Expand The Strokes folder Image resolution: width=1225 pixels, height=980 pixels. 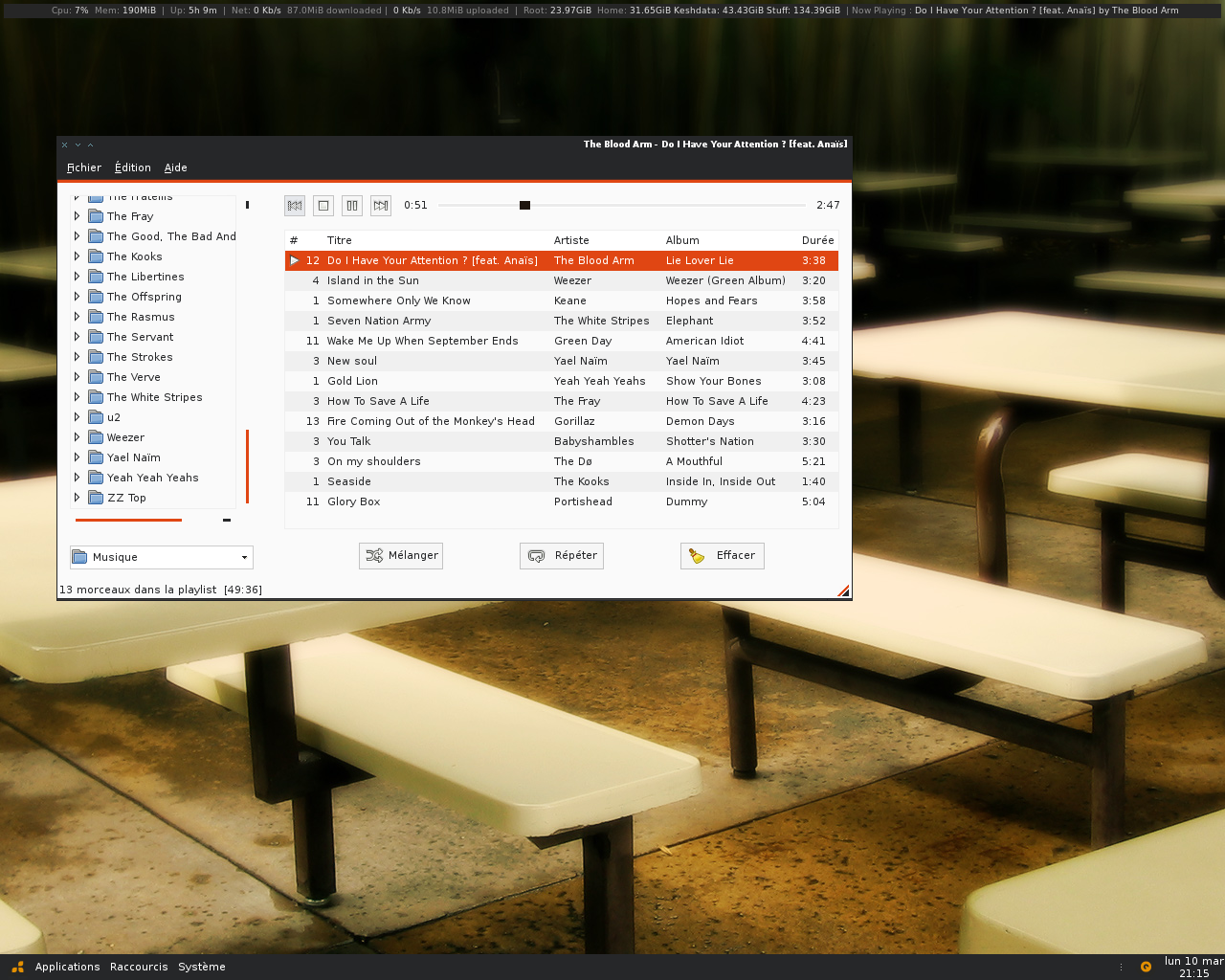77,357
